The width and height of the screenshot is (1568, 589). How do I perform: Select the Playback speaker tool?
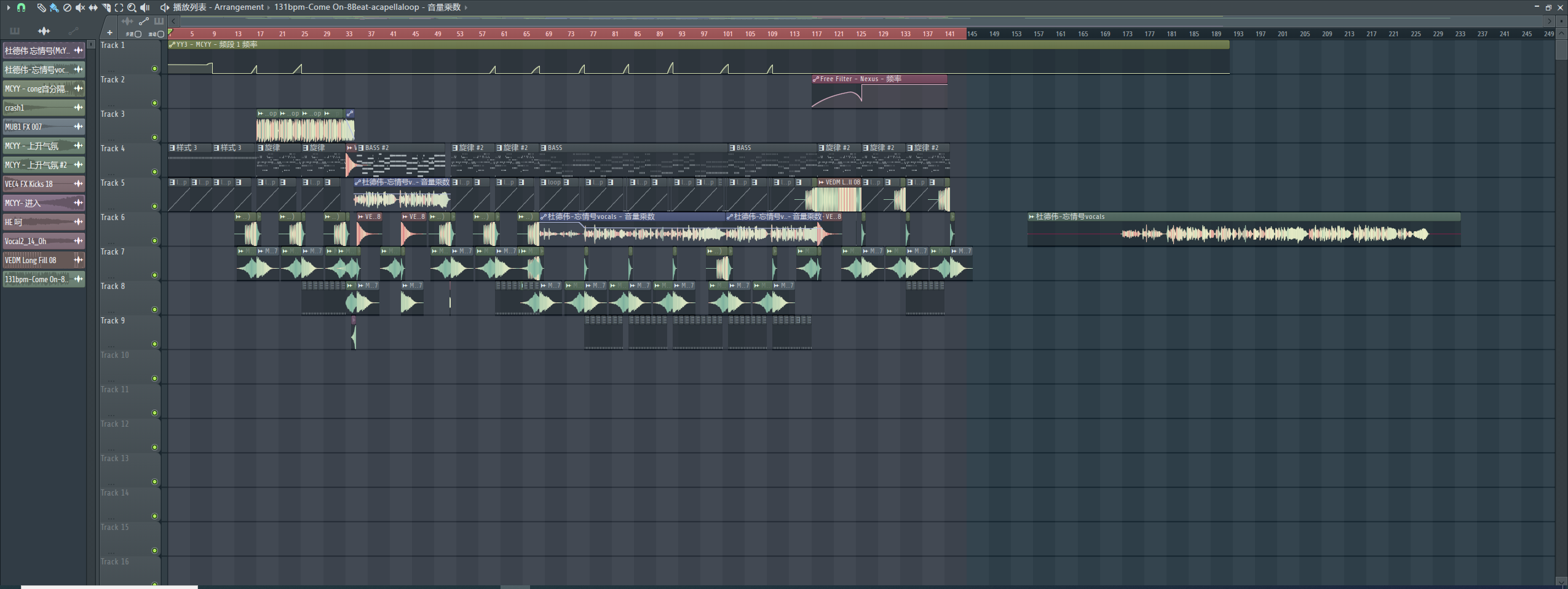pos(145,7)
